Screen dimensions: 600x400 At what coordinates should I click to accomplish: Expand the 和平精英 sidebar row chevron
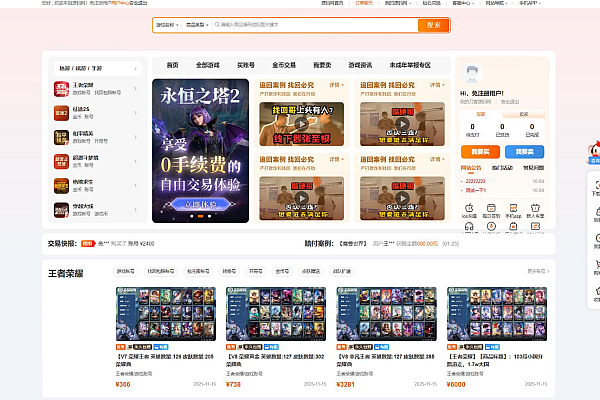[135, 137]
